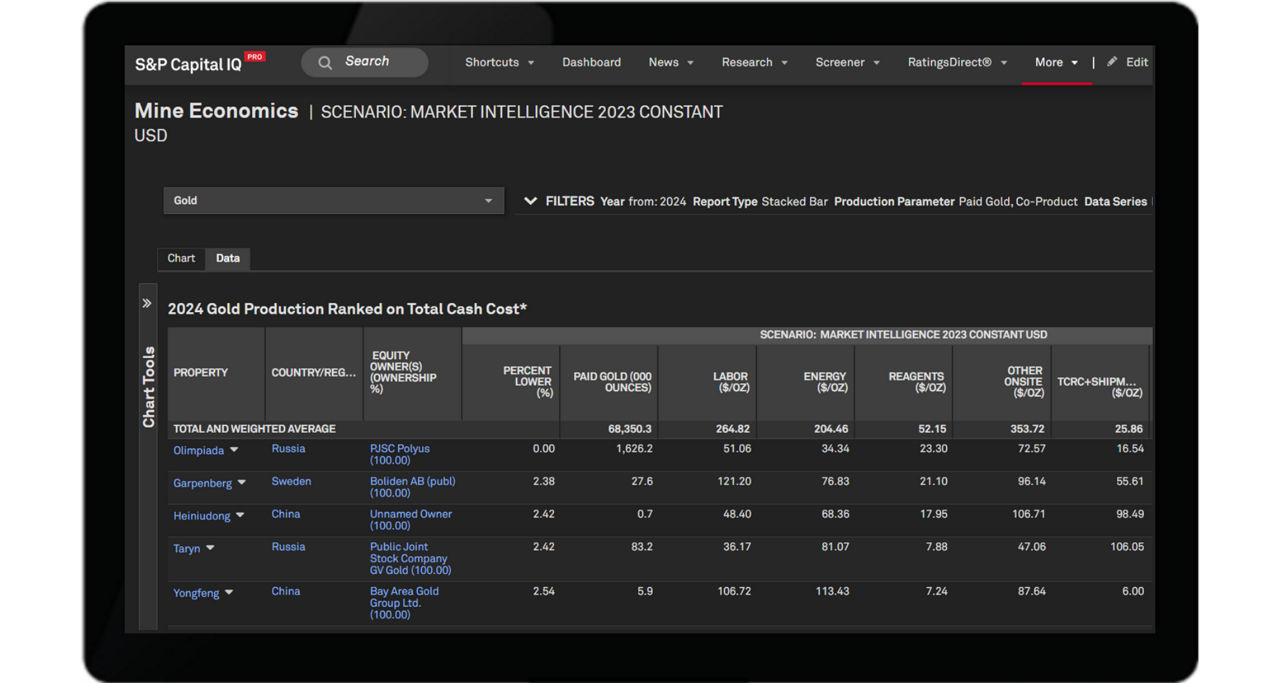Open the PJSC Polyus owner link

[400, 455]
